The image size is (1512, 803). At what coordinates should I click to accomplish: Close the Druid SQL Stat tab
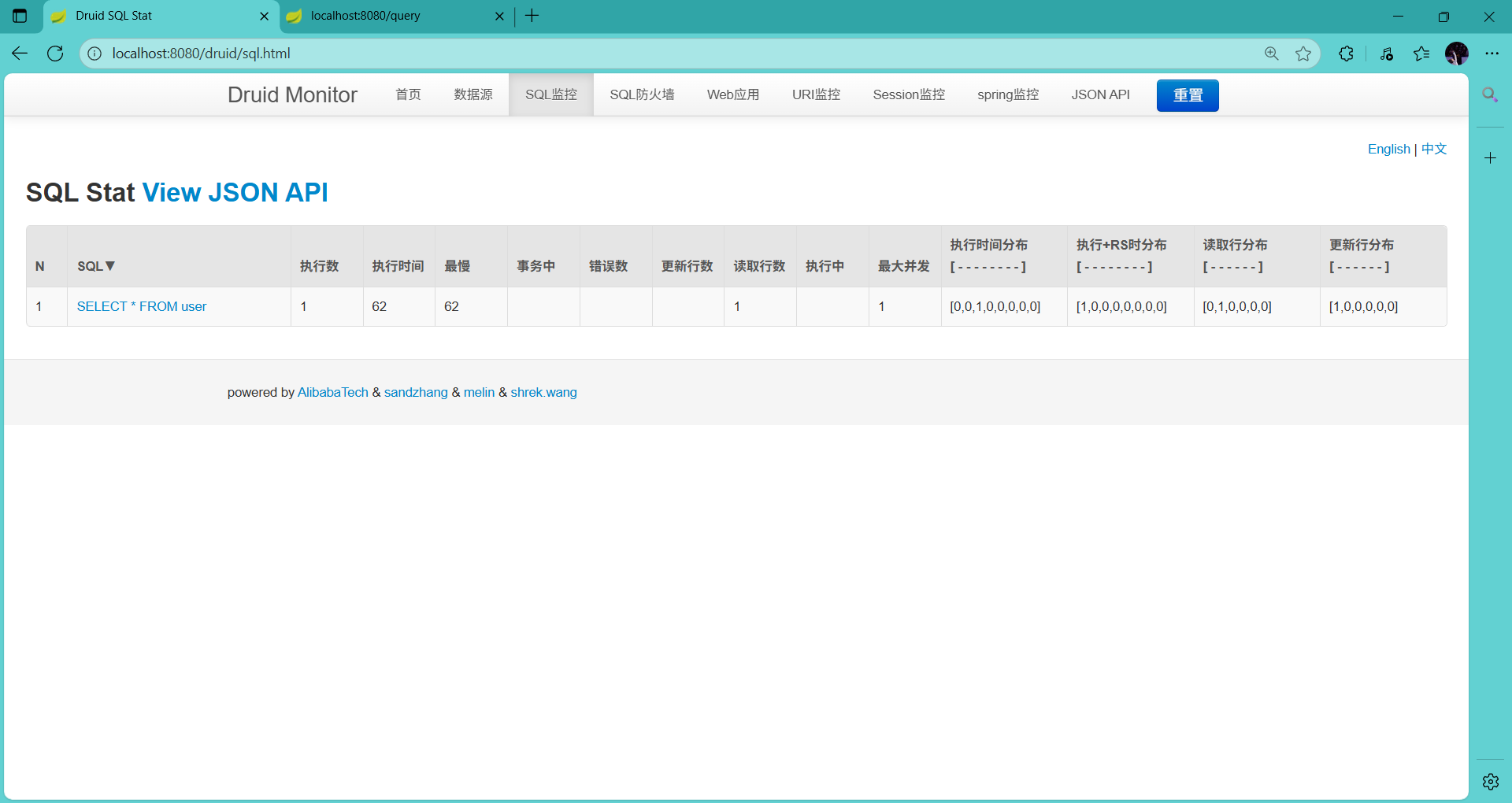point(264,16)
